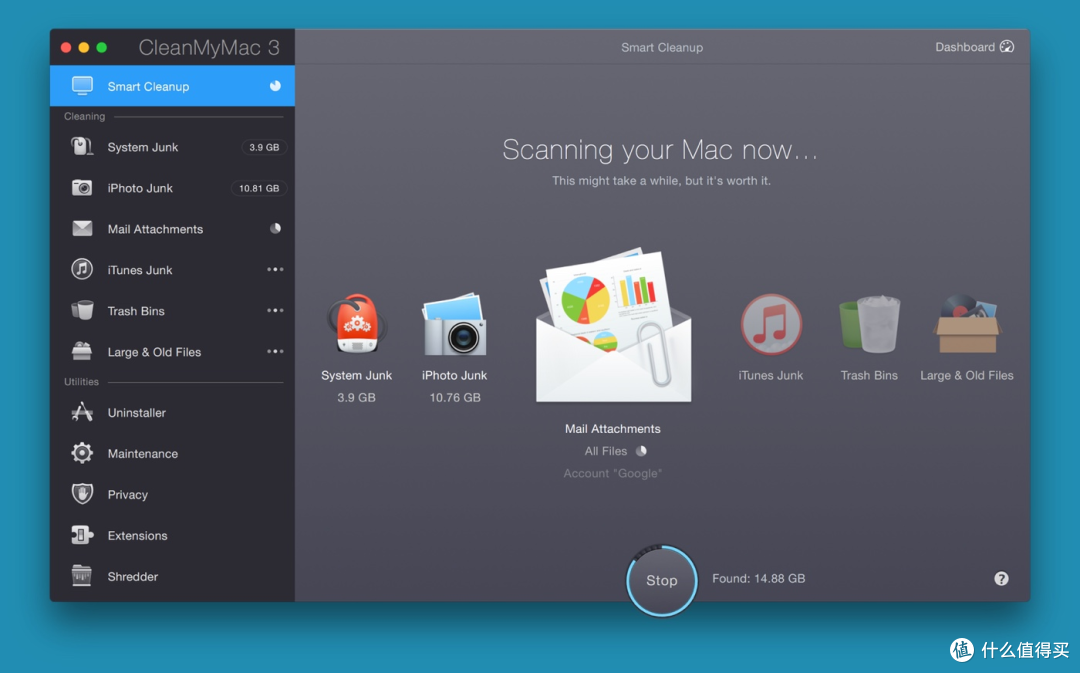Image resolution: width=1080 pixels, height=673 pixels.
Task: Click the Trash Bins bucket icon in sidebar
Action: pyautogui.click(x=82, y=310)
